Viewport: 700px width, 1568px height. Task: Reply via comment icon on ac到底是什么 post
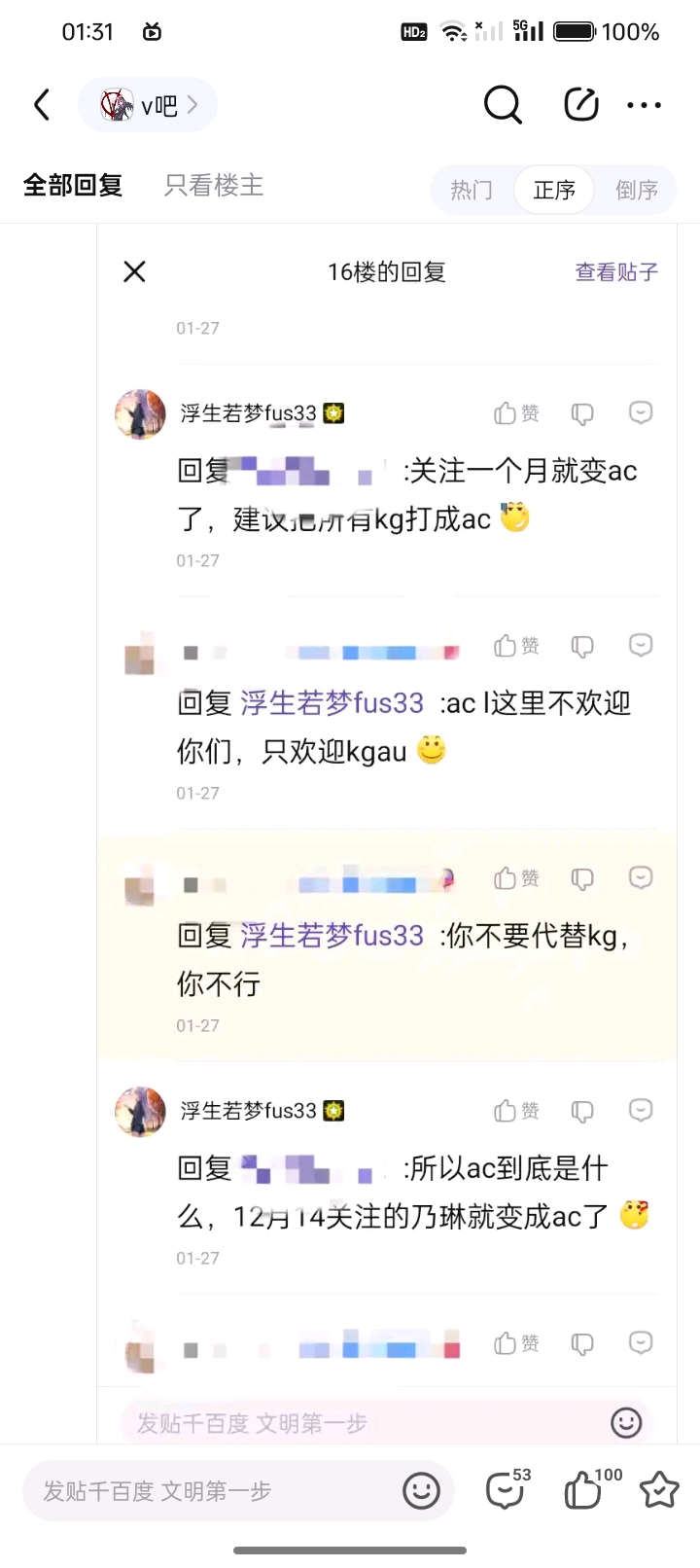[x=640, y=1110]
